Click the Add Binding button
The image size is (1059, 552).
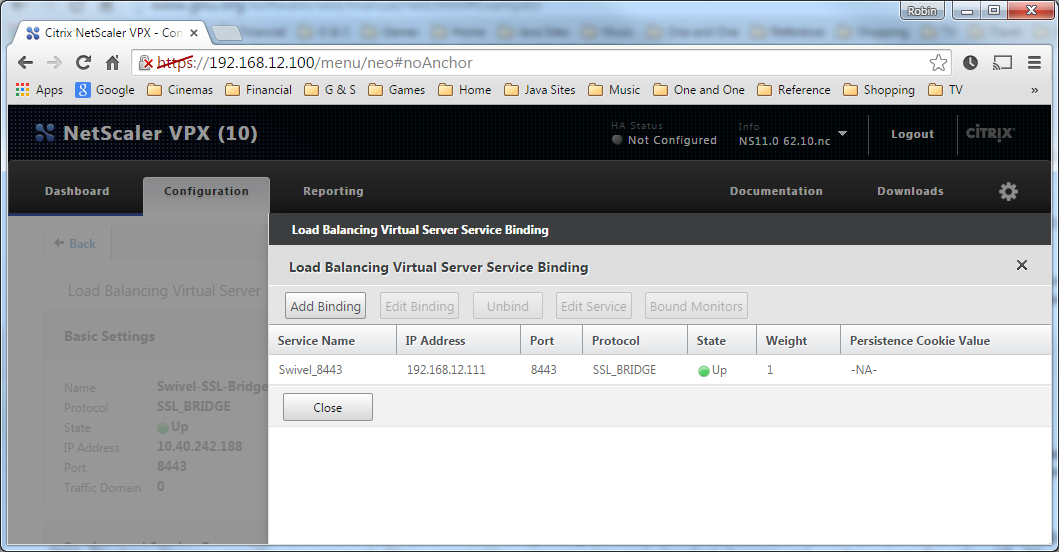tap(325, 306)
